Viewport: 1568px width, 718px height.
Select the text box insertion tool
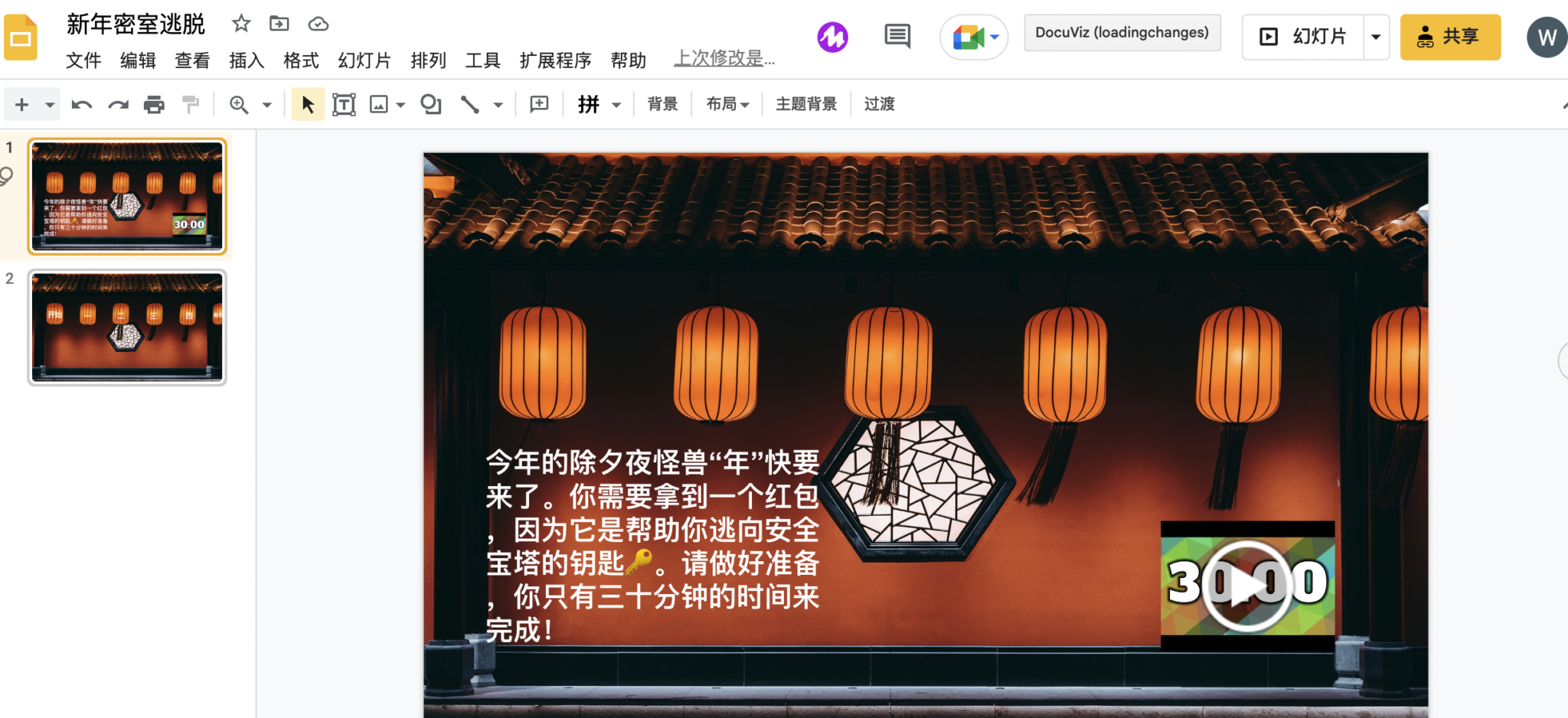(x=344, y=104)
